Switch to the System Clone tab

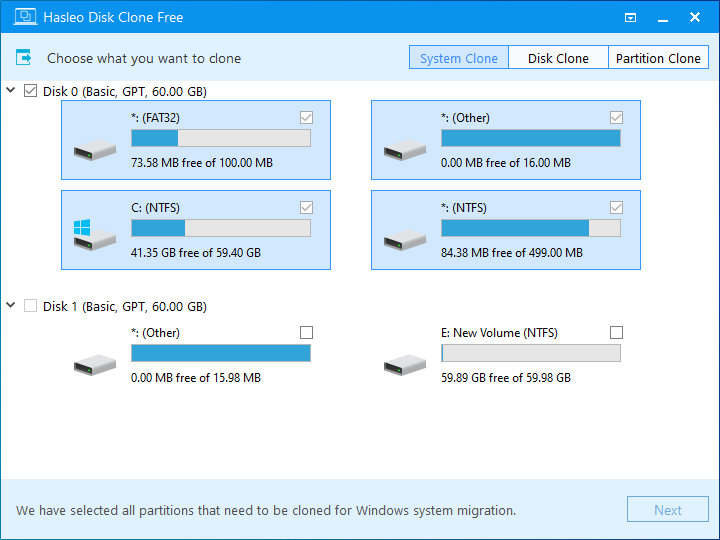459,57
